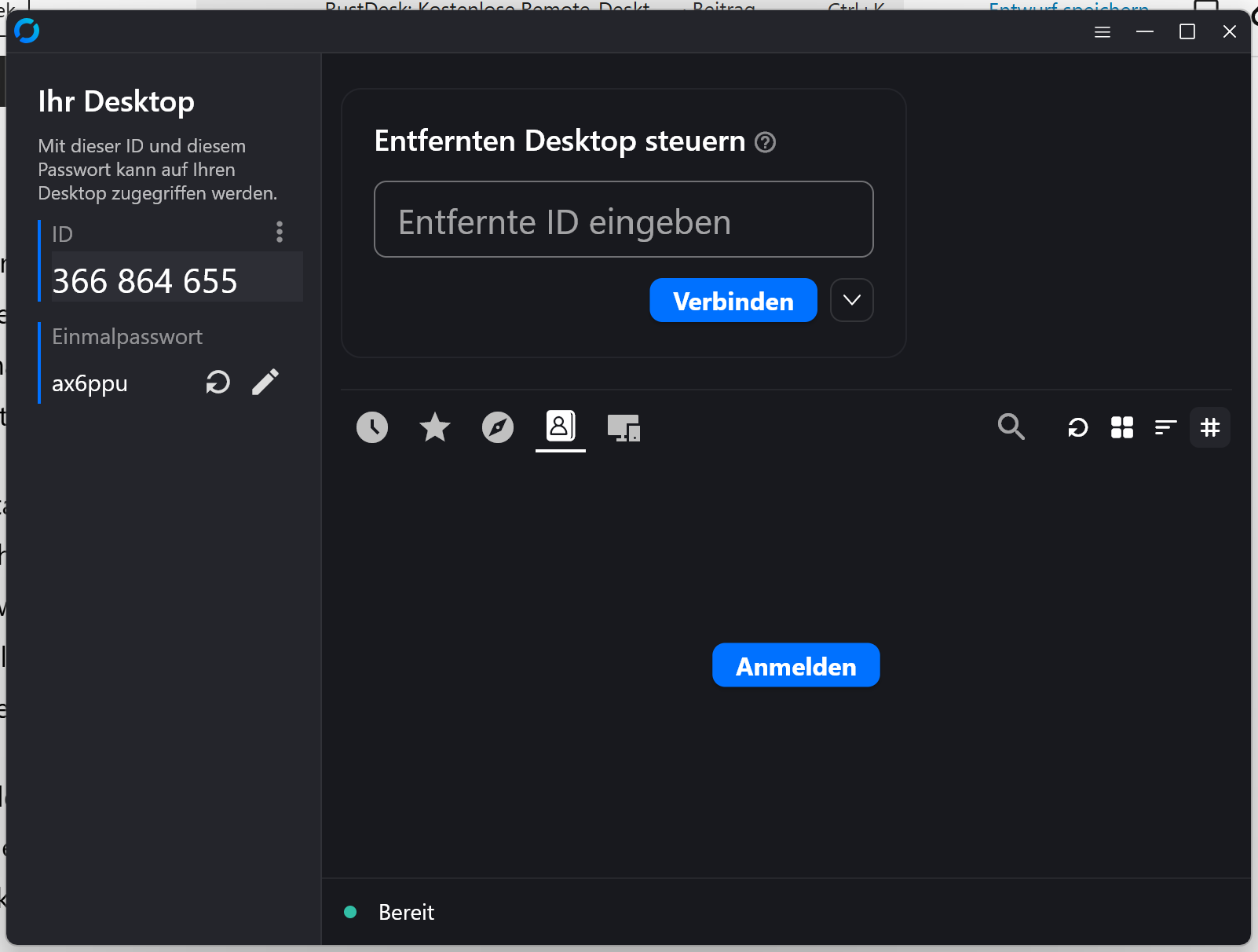Screen dimensions: 1258x952
Task: Open the three-dot menu beside ID
Action: pos(280,232)
